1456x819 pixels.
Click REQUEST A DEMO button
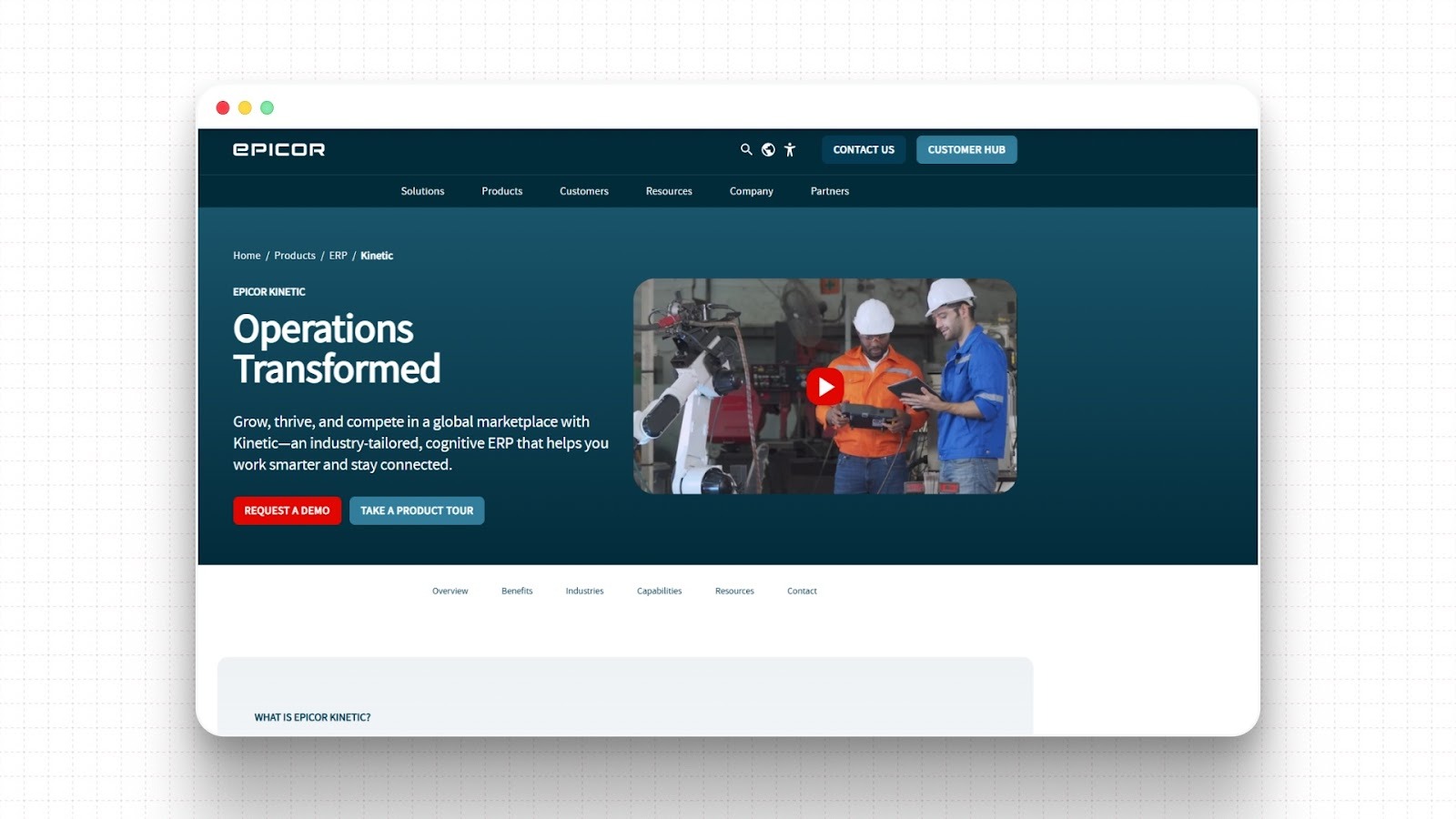point(287,511)
